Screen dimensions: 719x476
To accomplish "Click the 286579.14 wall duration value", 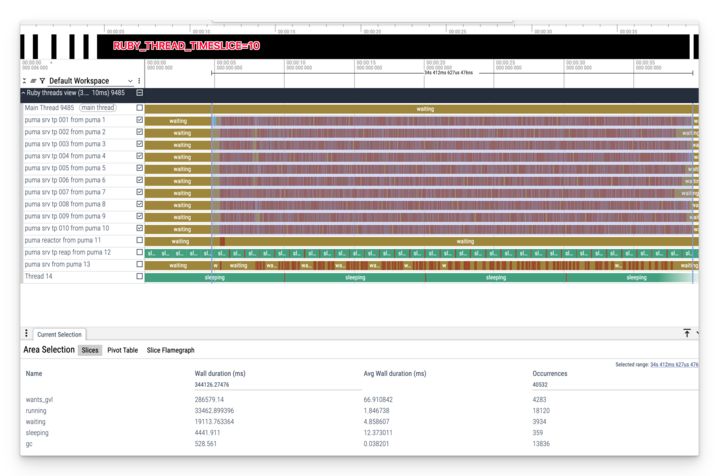I will click(209, 399).
